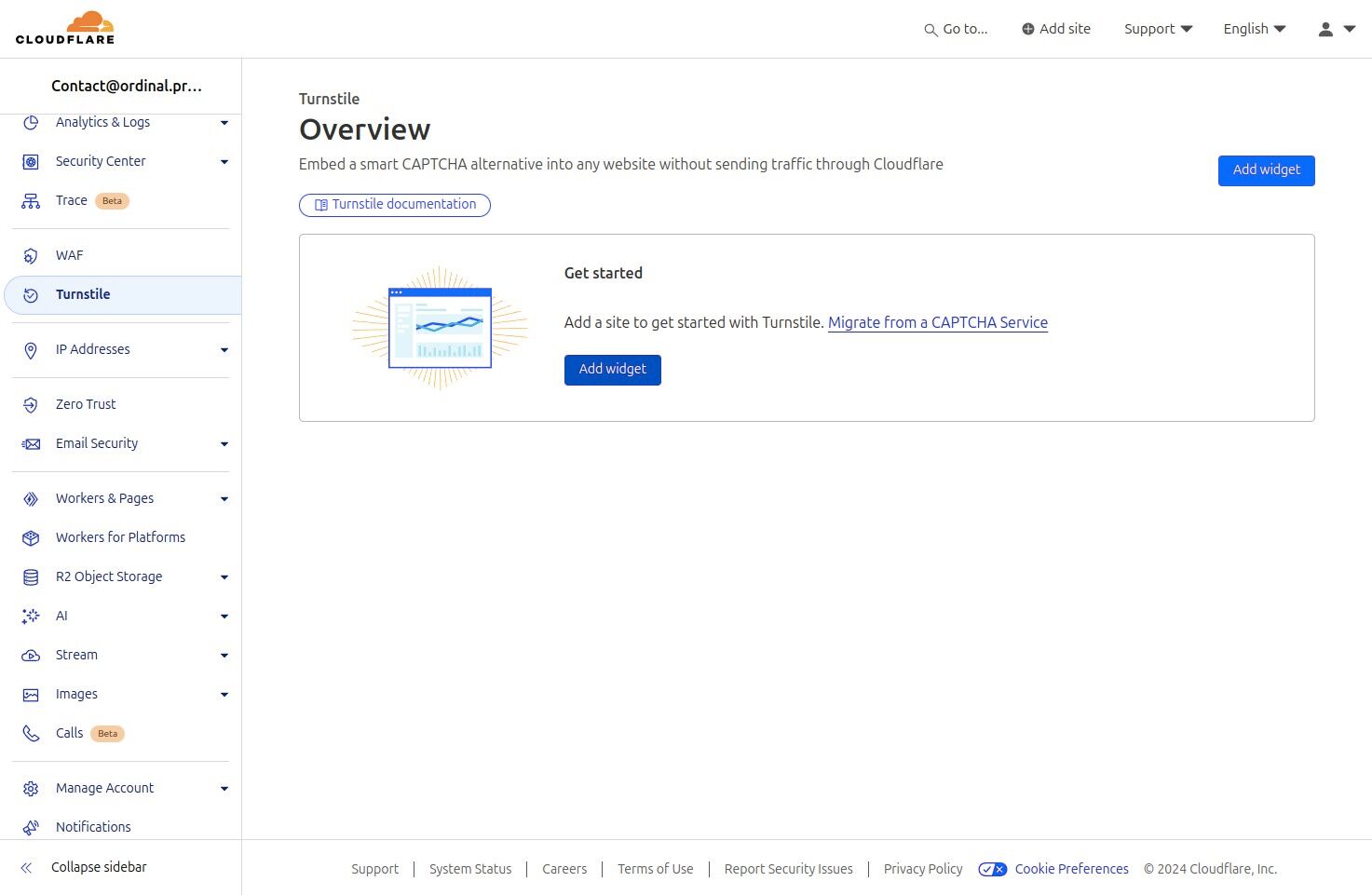Open the Careers footer link
Viewport: 1372px width, 895px height.
(x=564, y=869)
